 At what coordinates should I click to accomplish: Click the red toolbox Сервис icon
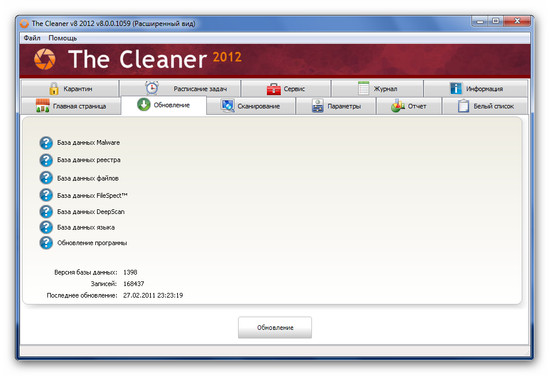tap(274, 89)
